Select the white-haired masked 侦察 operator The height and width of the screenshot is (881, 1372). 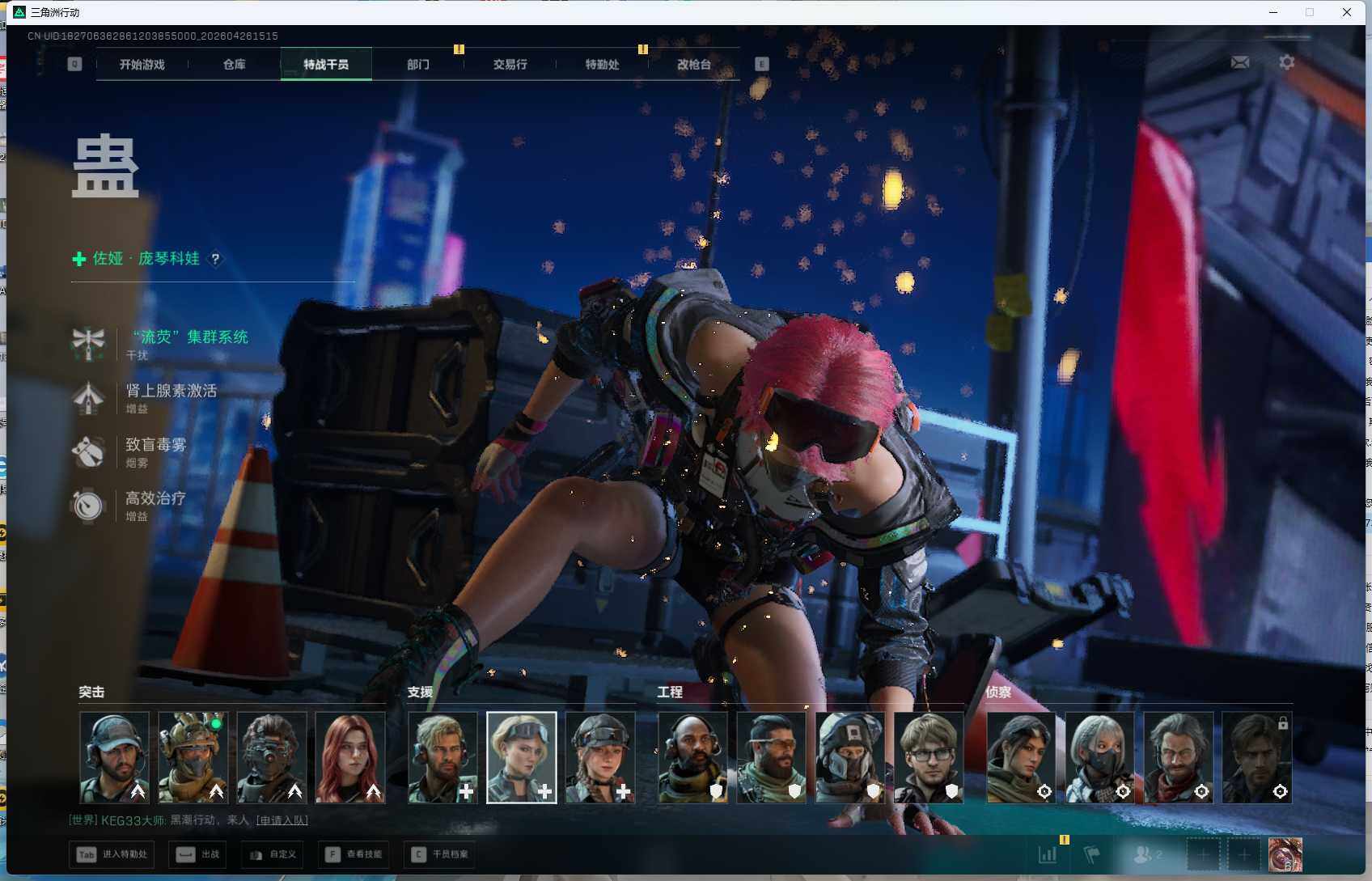tap(1100, 757)
